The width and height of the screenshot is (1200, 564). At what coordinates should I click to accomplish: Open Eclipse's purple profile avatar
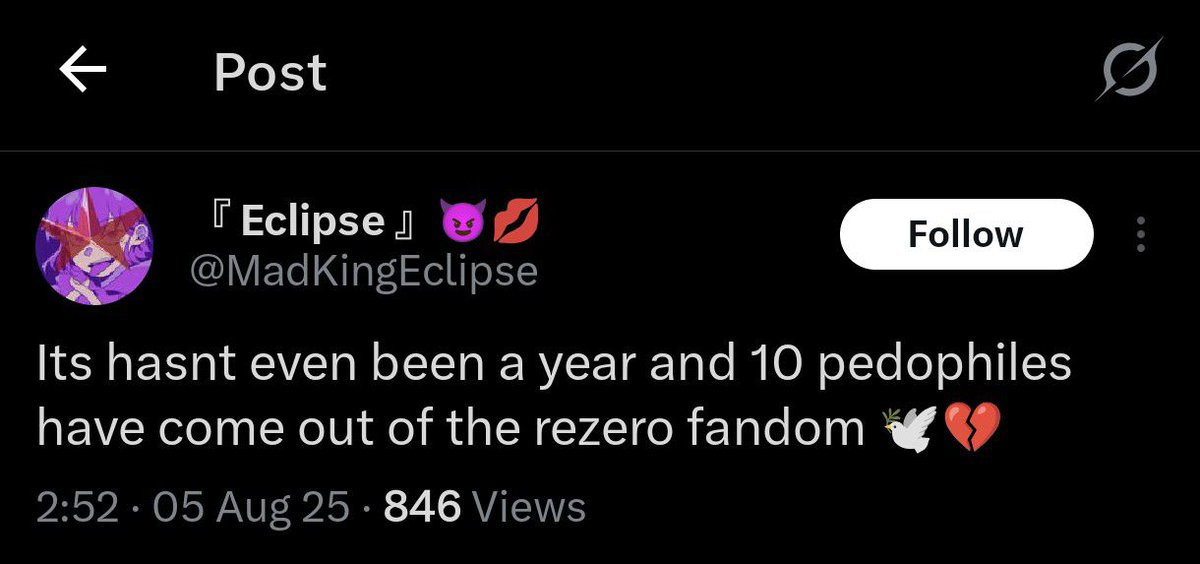pyautogui.click(x=93, y=243)
